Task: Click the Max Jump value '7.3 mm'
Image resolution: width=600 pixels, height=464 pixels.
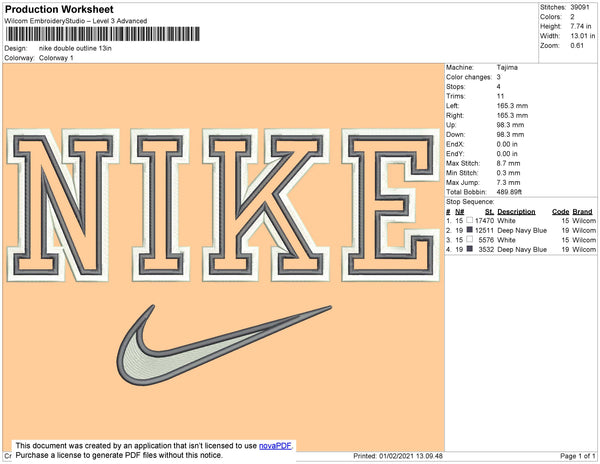Action: (509, 182)
